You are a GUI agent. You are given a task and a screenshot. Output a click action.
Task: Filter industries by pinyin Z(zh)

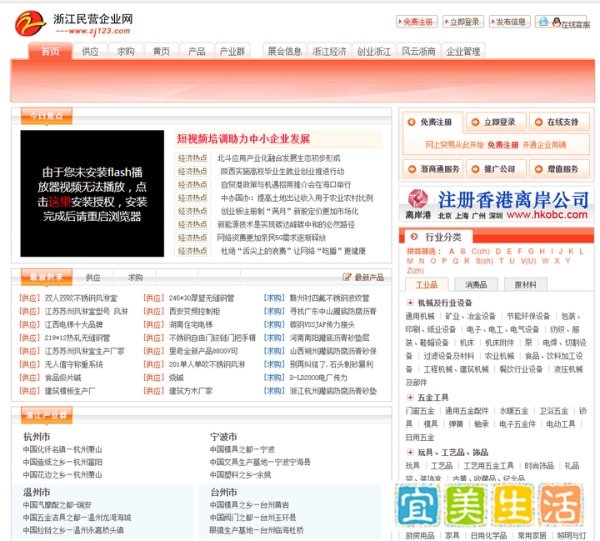(415, 270)
